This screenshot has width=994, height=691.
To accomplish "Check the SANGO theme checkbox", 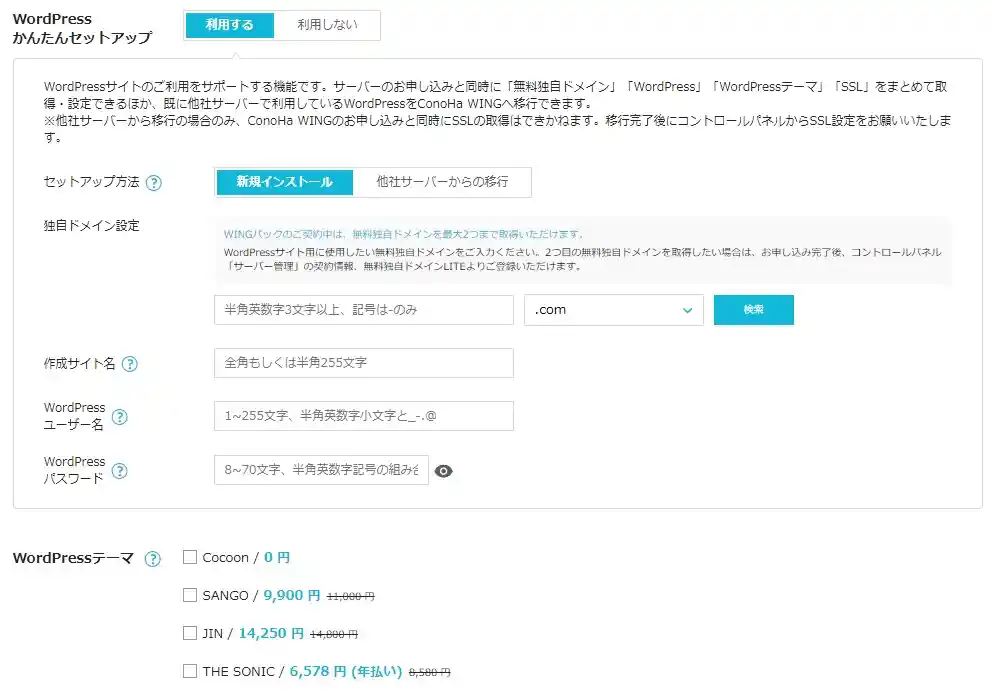I will (x=190, y=596).
